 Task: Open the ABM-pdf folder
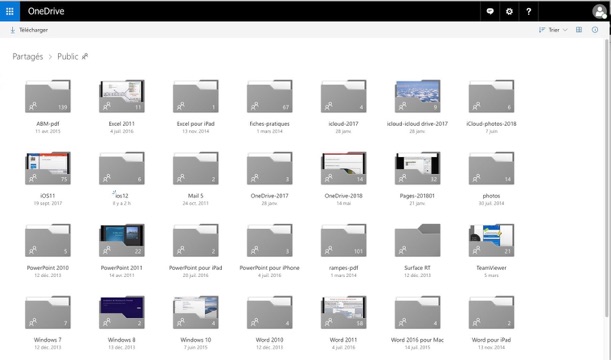[48, 96]
